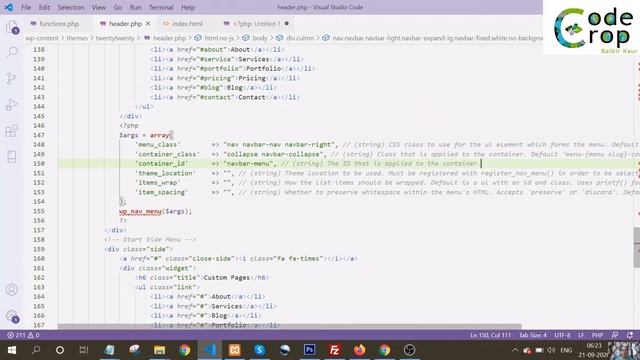Click the vertical scrollbar thumb of editor
Viewport: 640px width, 360px height.
pos(636,248)
